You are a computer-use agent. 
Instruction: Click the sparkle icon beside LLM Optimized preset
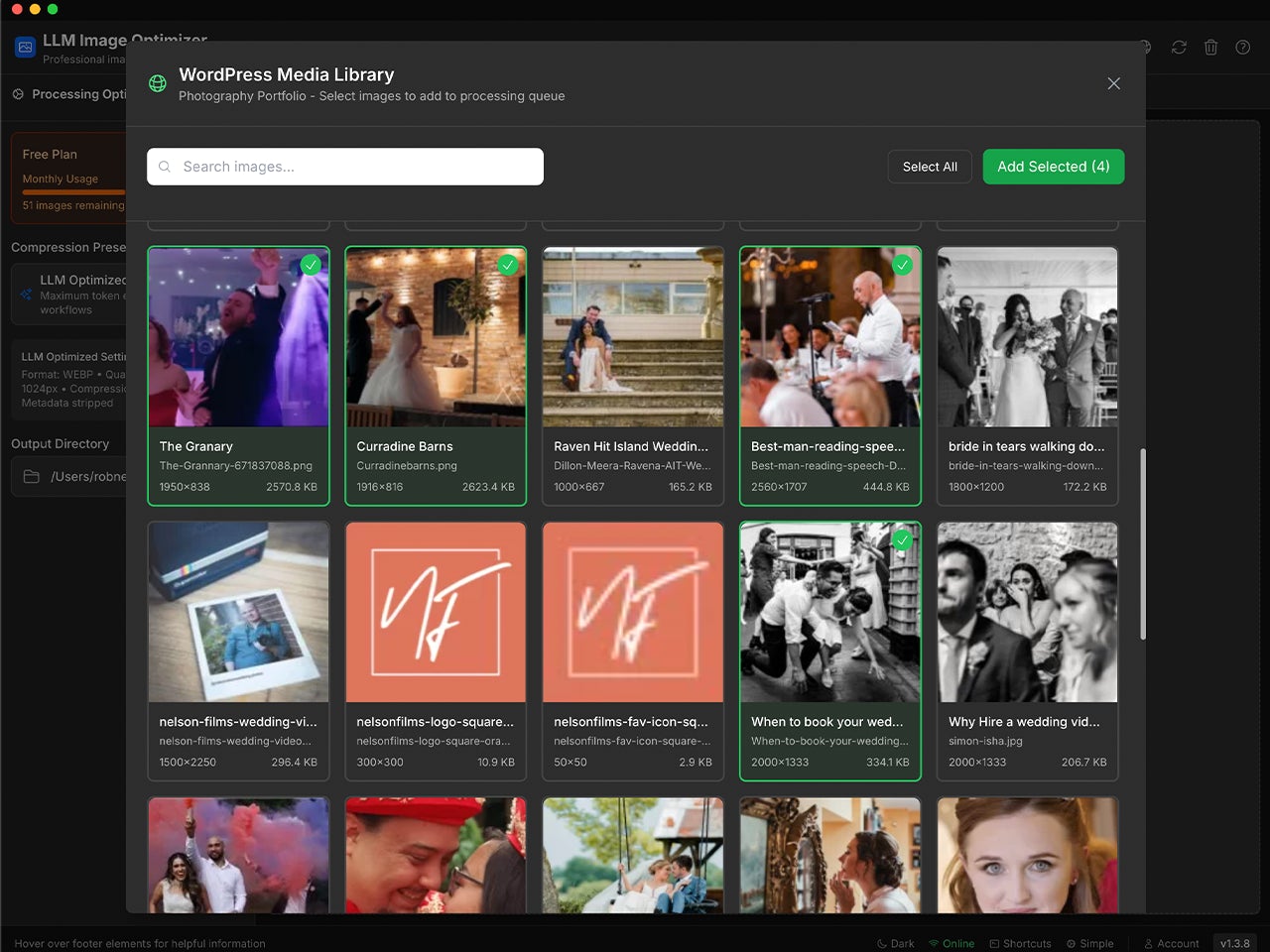click(x=26, y=295)
